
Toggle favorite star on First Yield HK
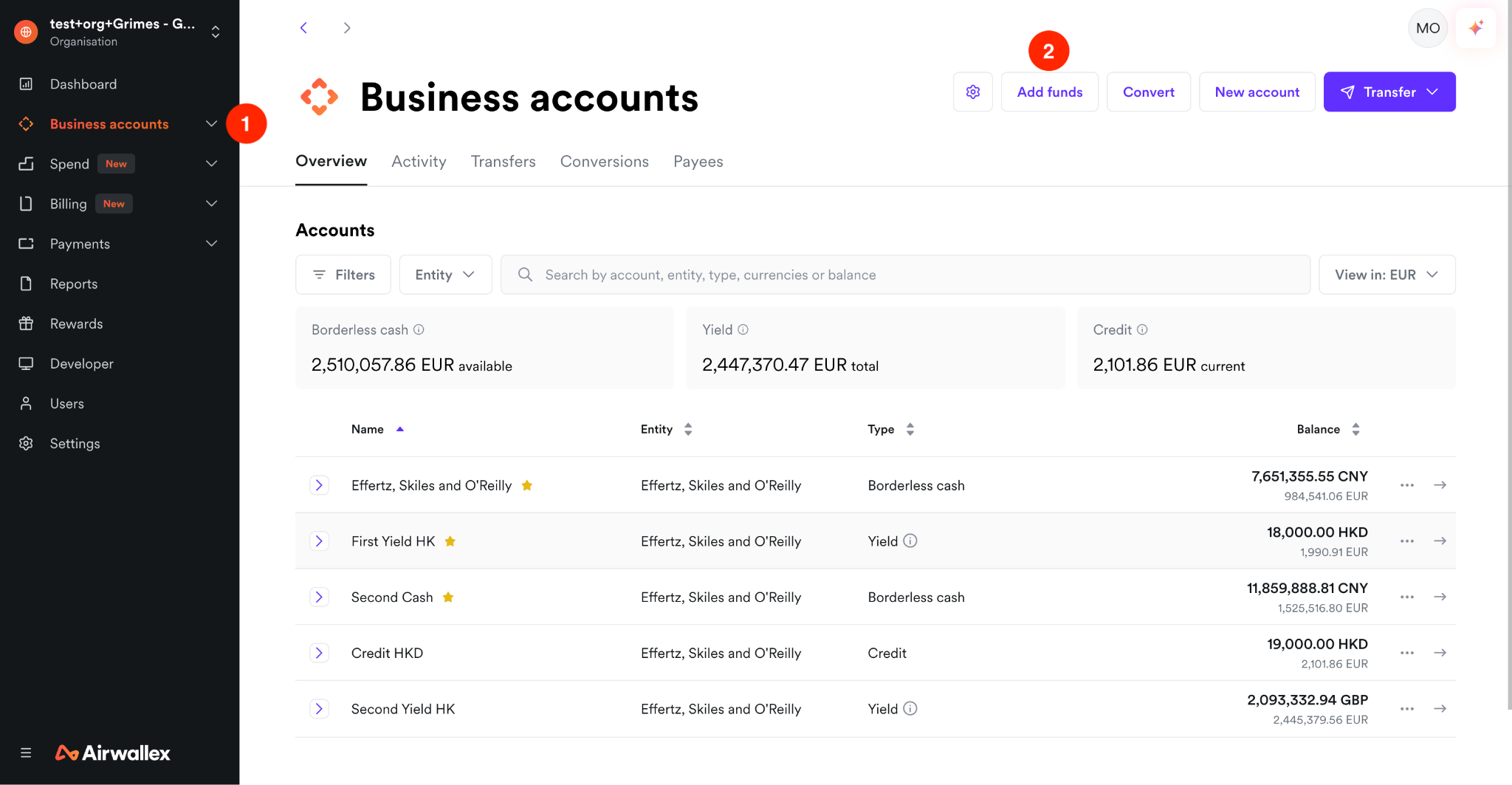450,541
